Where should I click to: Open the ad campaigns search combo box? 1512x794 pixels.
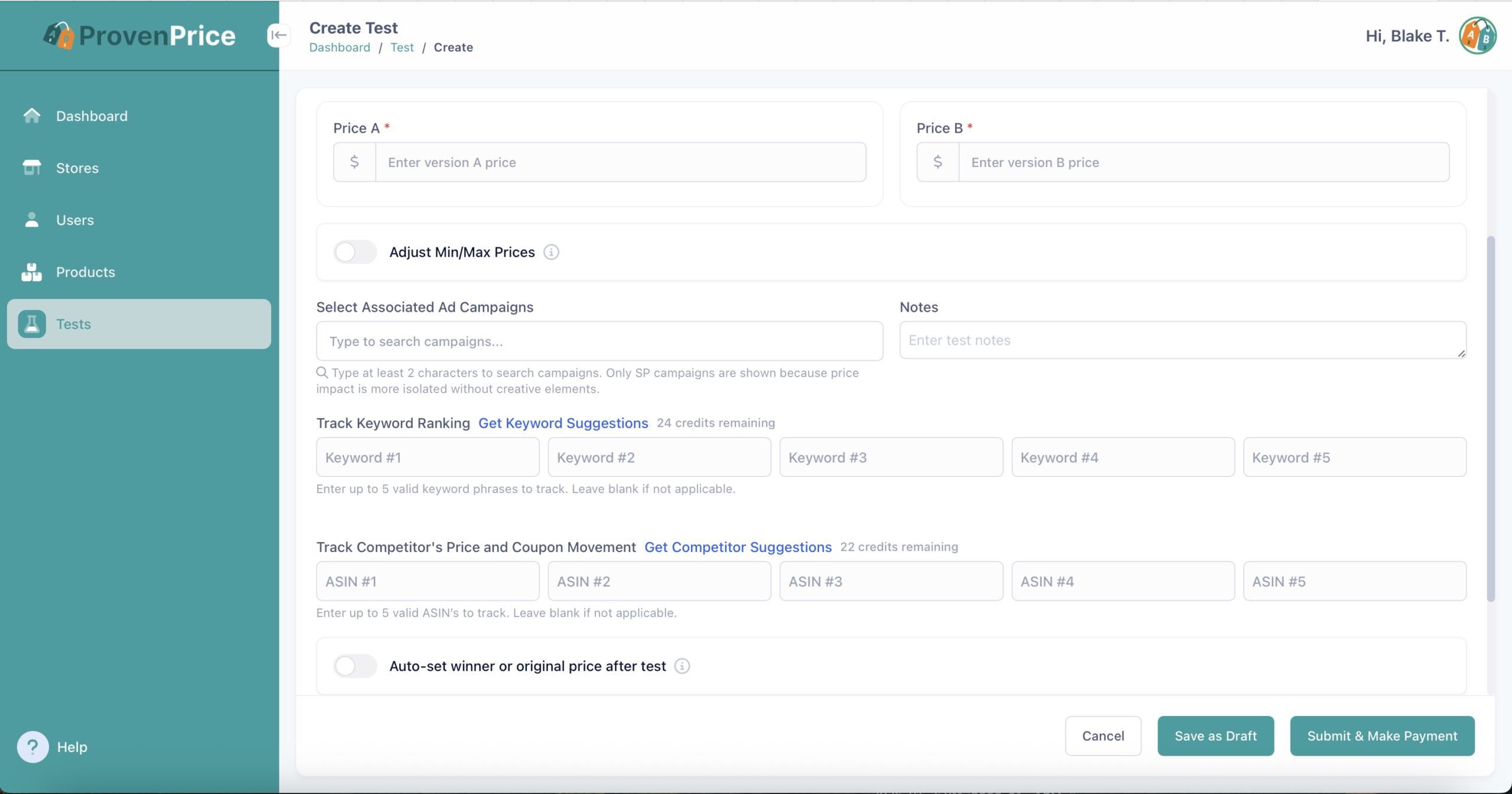point(599,341)
